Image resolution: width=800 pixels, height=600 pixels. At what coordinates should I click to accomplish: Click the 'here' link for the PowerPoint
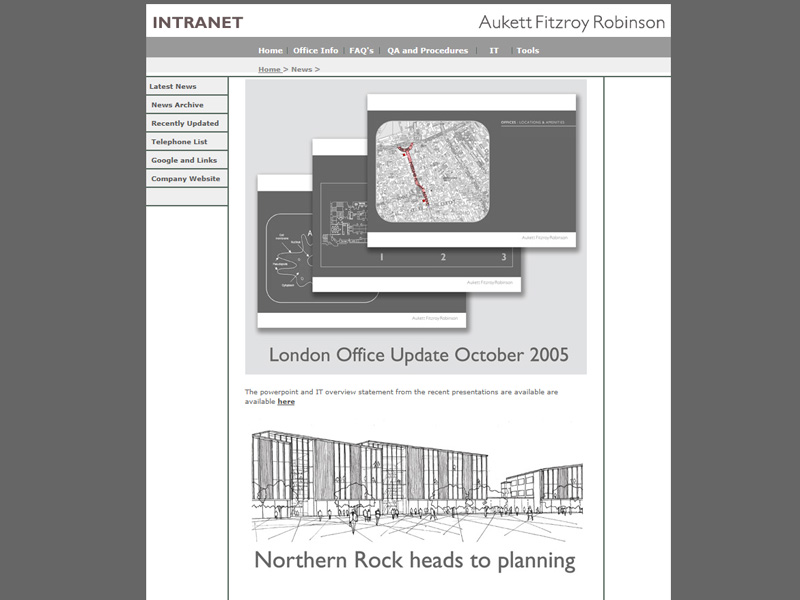pyautogui.click(x=286, y=402)
